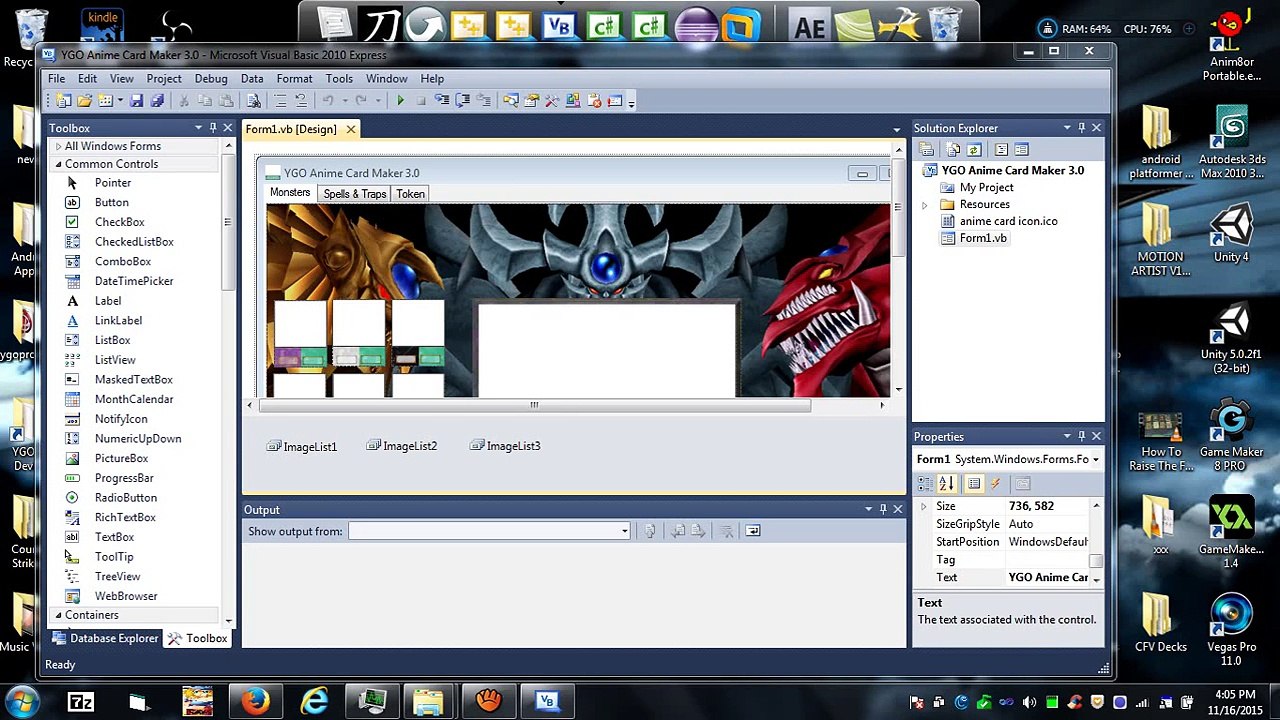Image resolution: width=1280 pixels, height=720 pixels.
Task: Toggle word wrap icon in Output panel
Action: [x=753, y=531]
